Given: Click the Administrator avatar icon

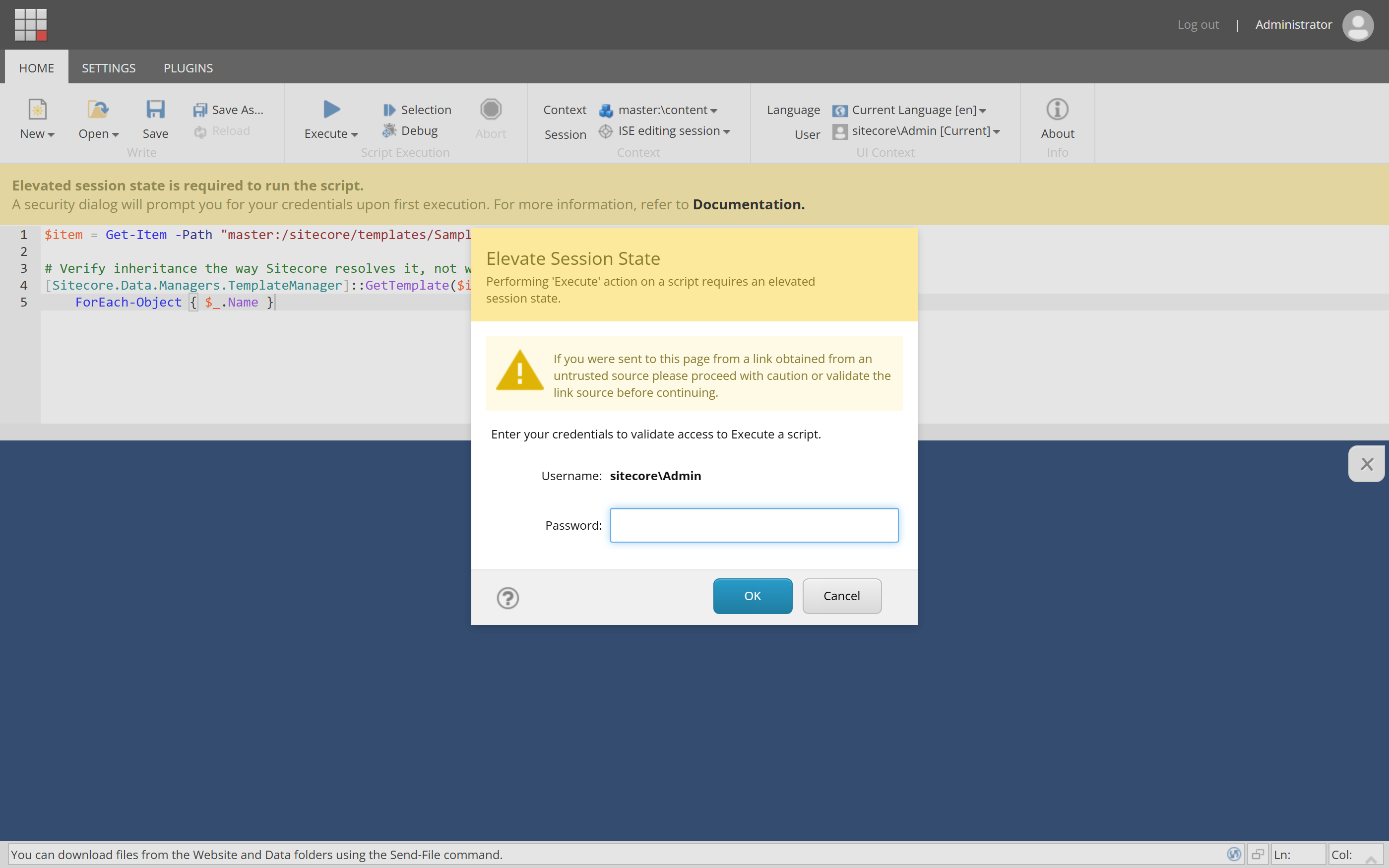Looking at the screenshot, I should (1357, 25).
